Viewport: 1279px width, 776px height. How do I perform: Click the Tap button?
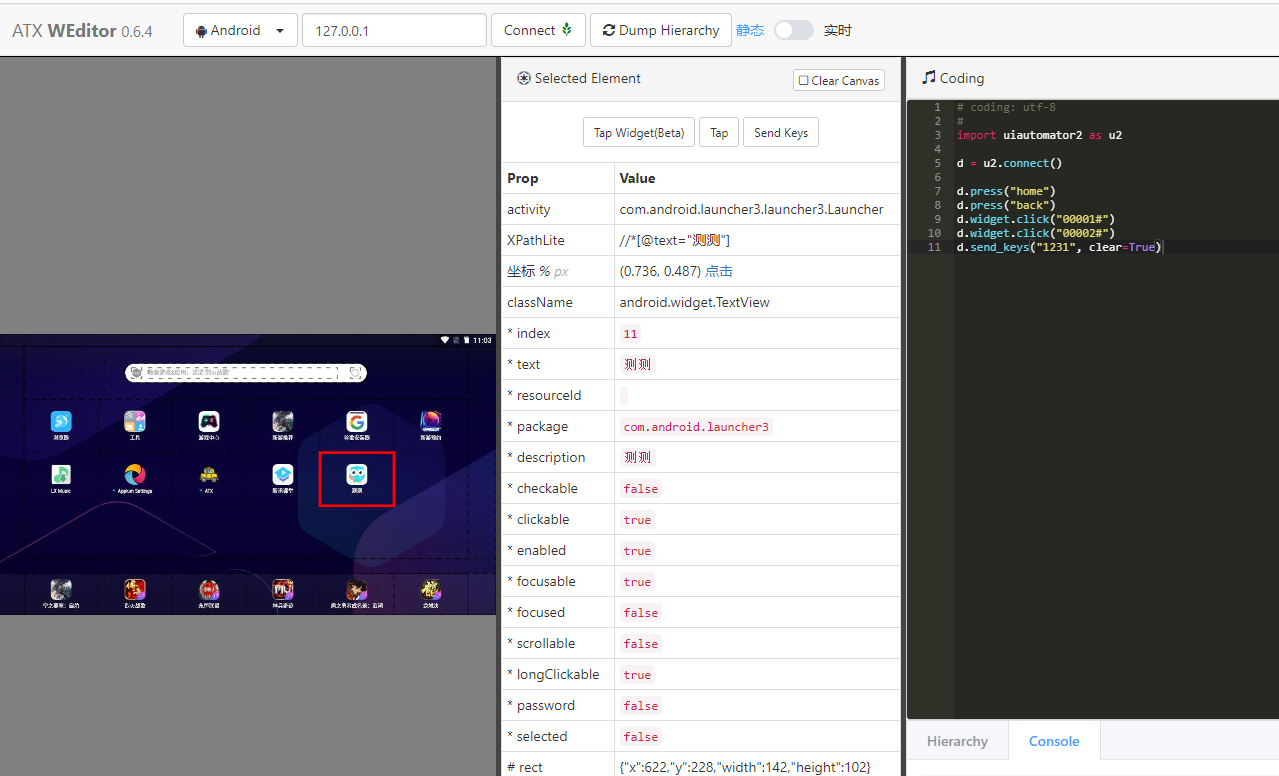(719, 132)
